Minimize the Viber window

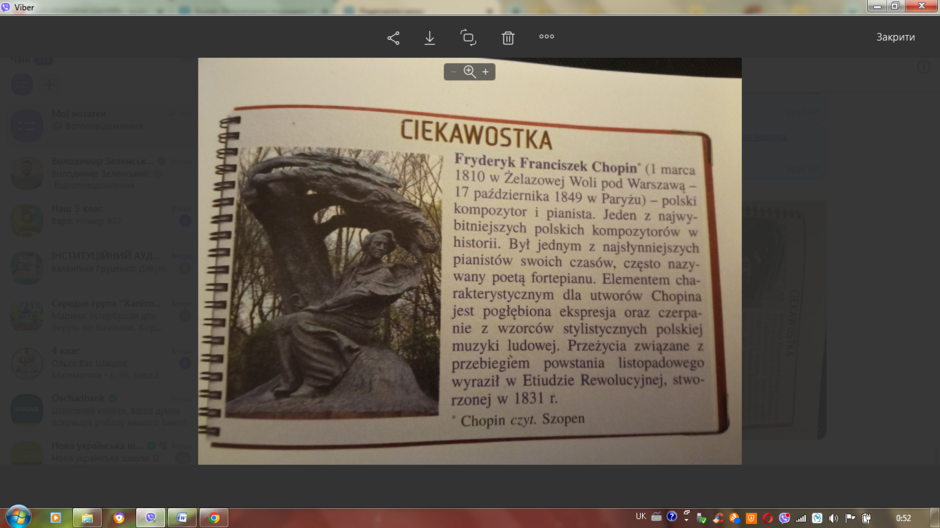(877, 6)
